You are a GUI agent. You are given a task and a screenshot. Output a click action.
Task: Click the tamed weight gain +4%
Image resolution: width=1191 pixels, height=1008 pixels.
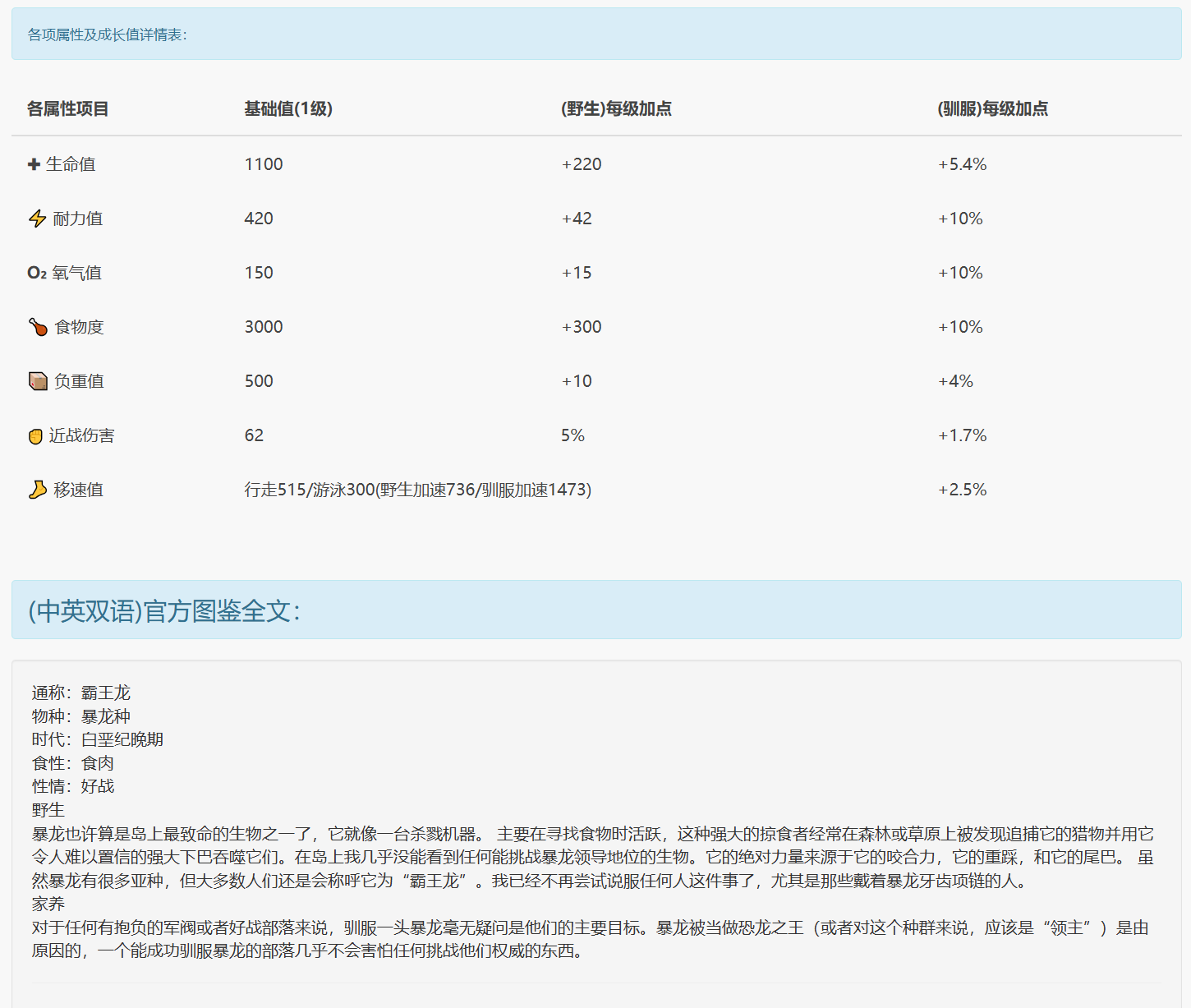click(955, 381)
